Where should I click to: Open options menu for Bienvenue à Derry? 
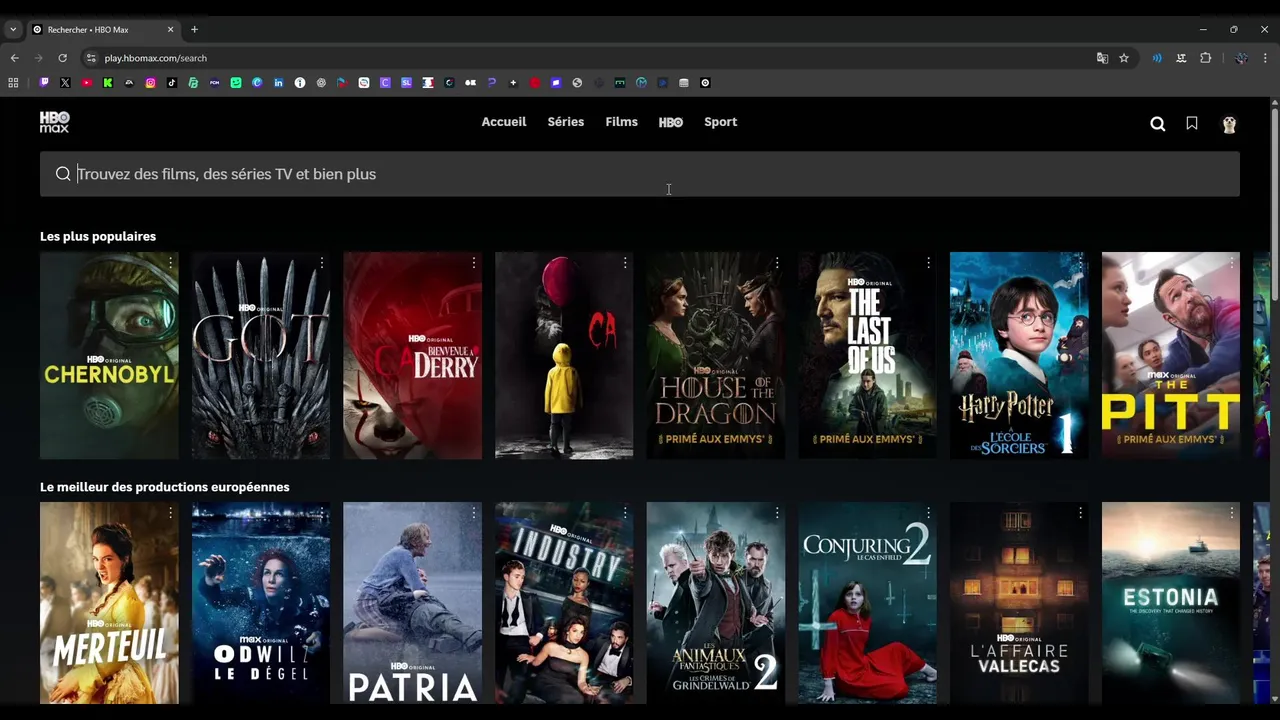click(x=474, y=263)
